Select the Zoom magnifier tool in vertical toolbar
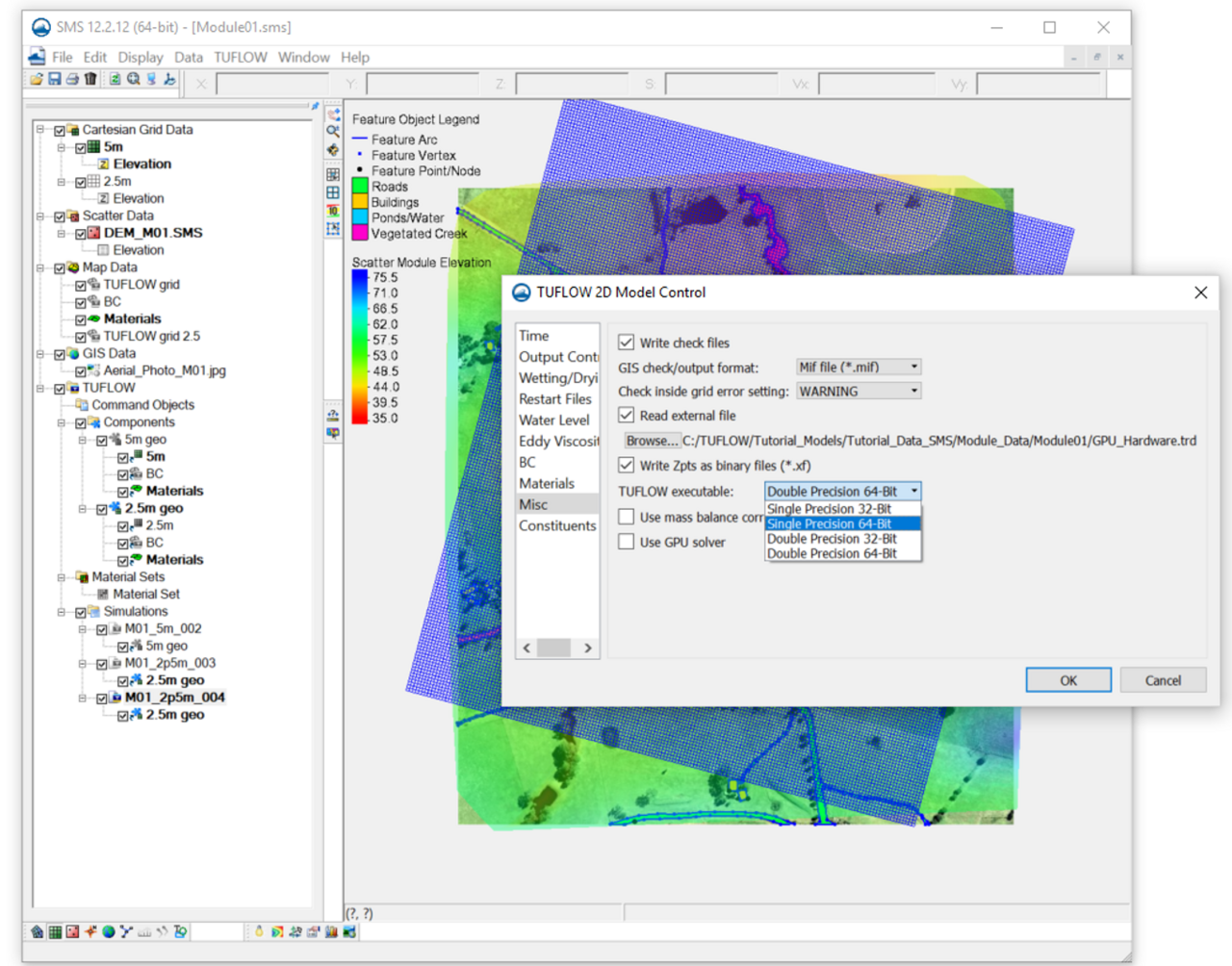This screenshot has width=1232, height=966. tap(333, 132)
